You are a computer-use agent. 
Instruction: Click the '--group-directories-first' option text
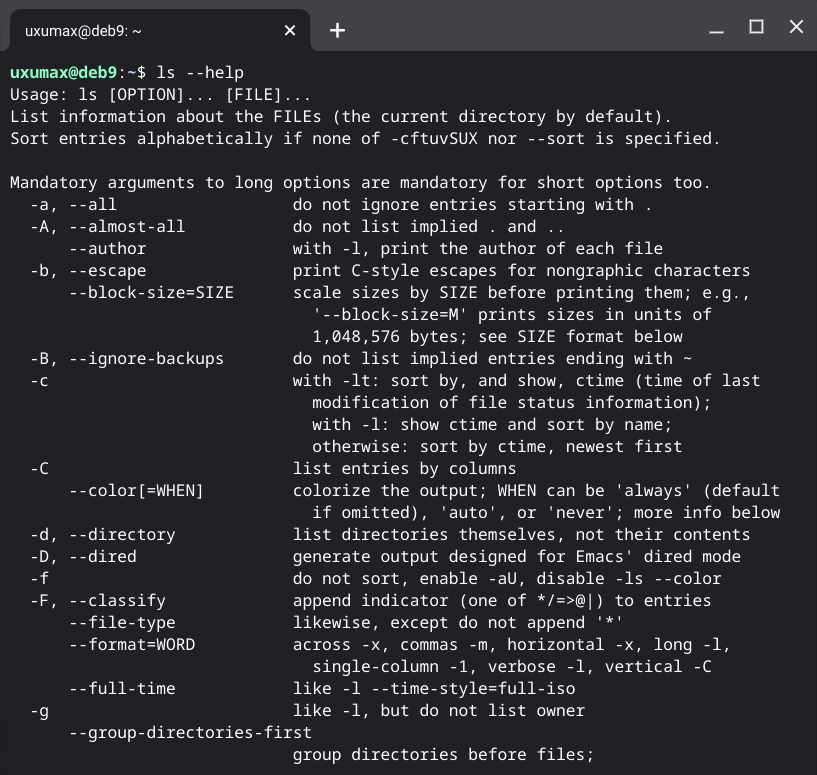tap(191, 733)
